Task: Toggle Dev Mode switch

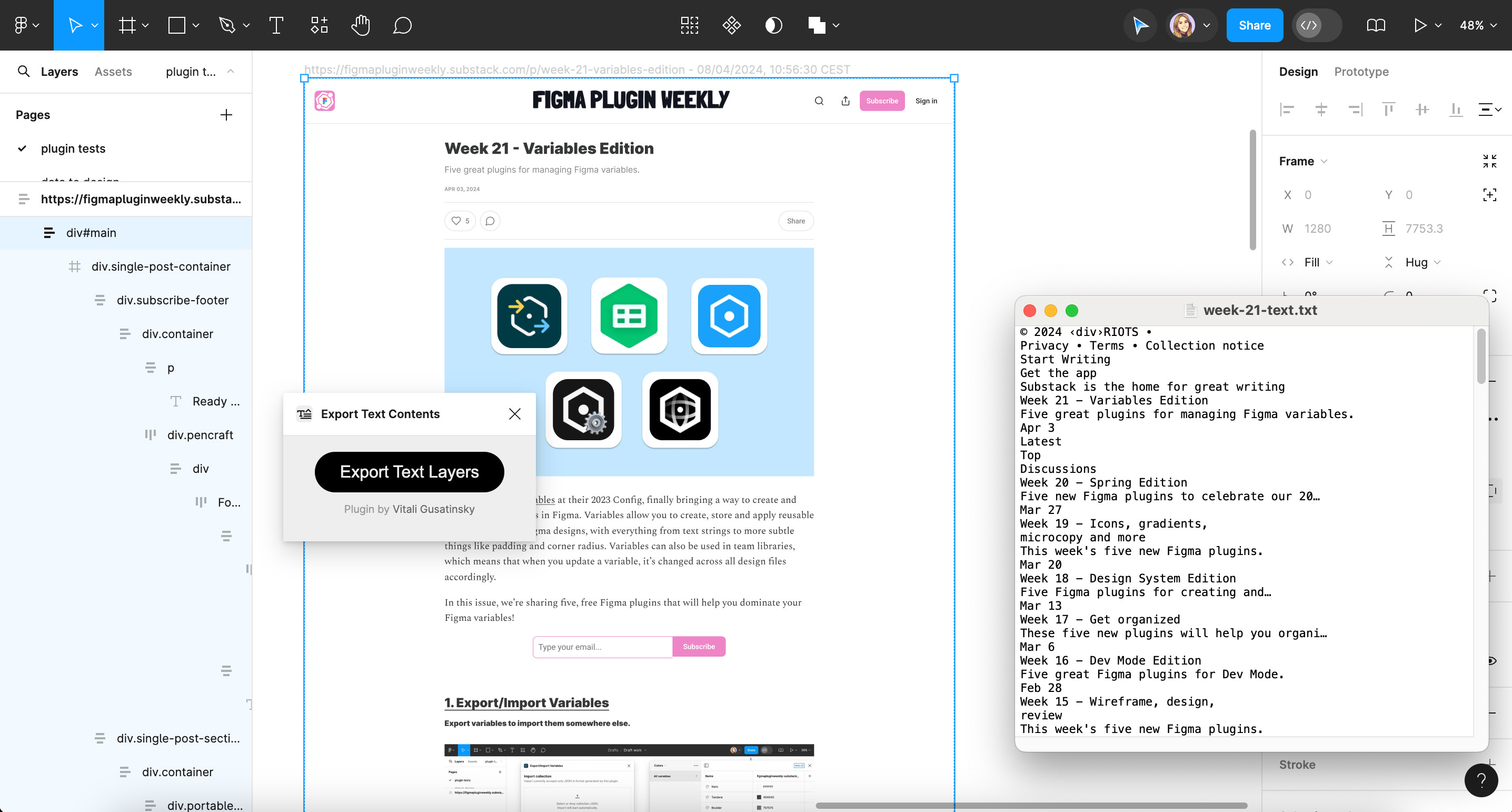Action: (x=1317, y=25)
